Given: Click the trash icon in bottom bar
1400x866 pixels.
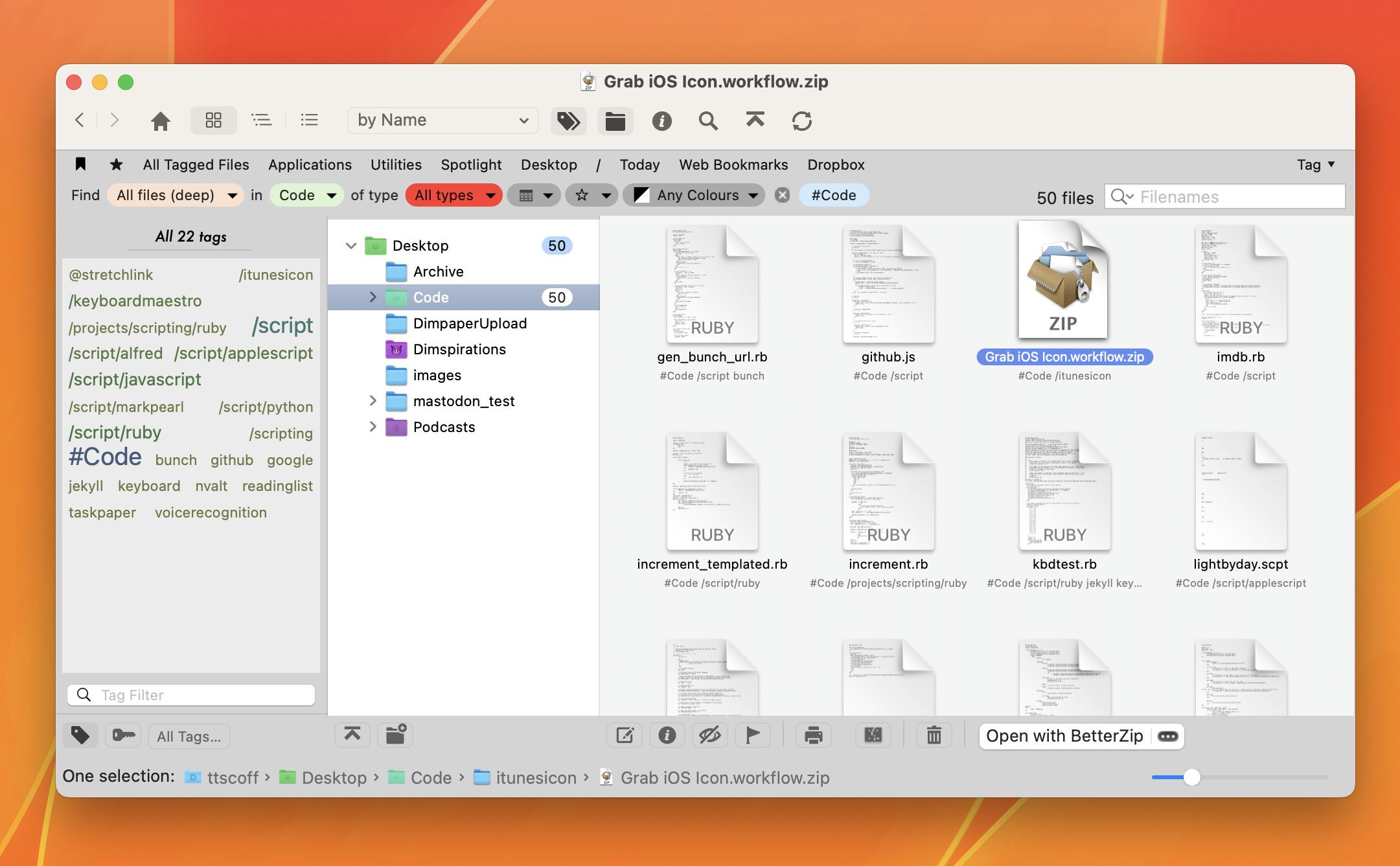Looking at the screenshot, I should [934, 735].
